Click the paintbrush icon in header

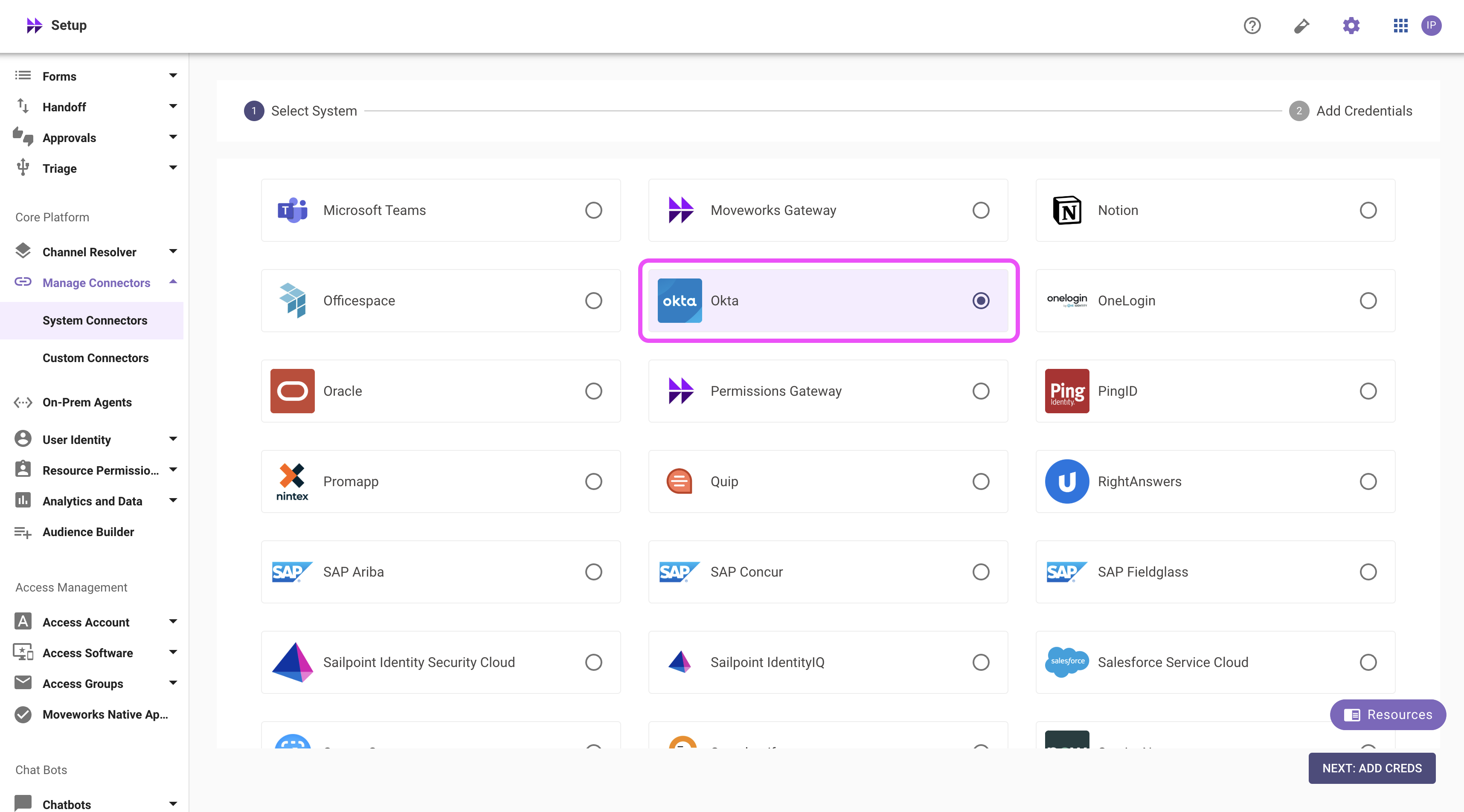click(1301, 26)
